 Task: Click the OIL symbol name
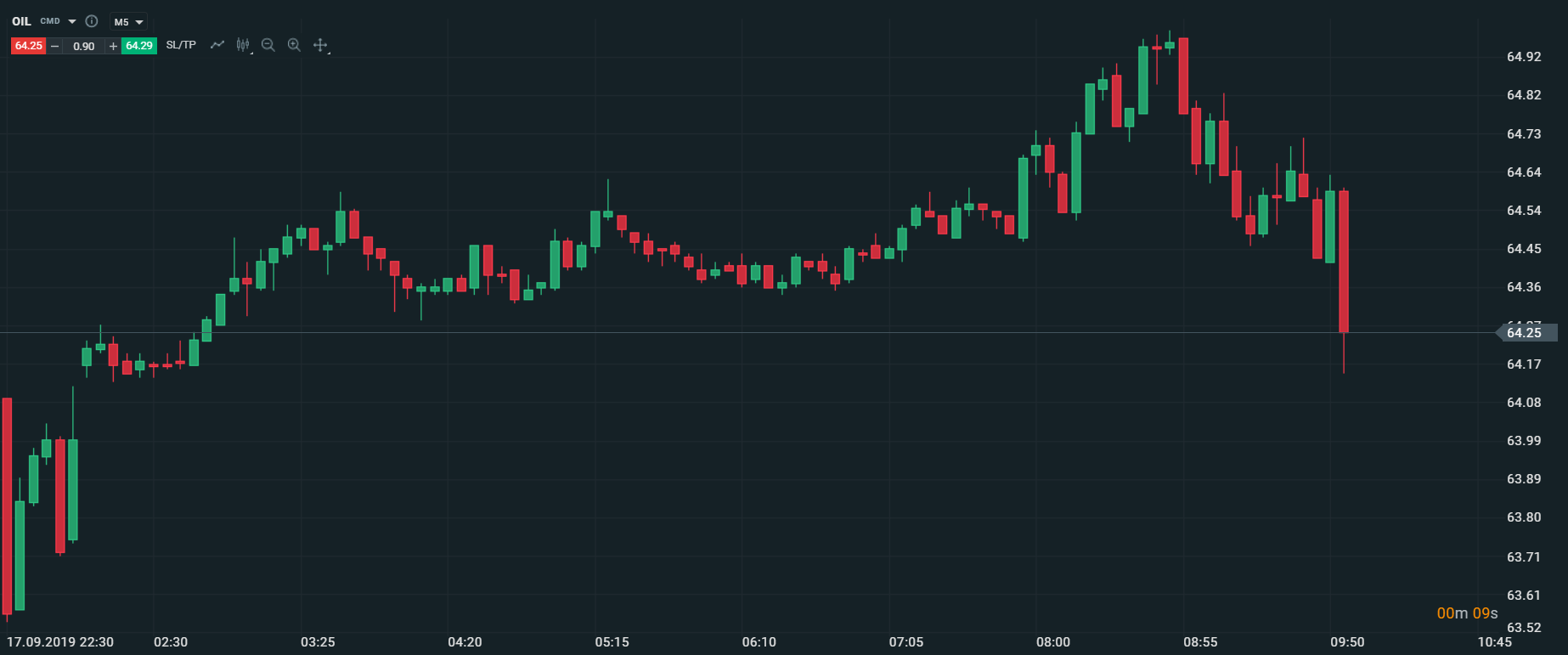point(21,21)
